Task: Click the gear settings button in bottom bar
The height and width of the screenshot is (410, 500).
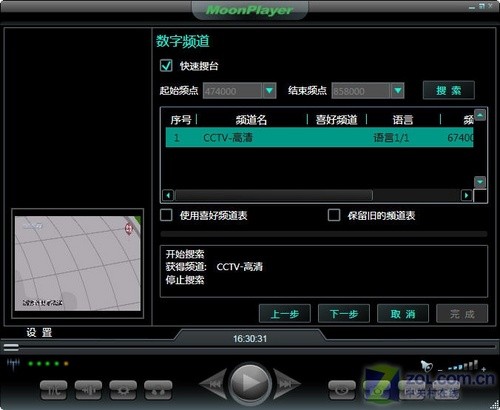Action: (x=123, y=390)
